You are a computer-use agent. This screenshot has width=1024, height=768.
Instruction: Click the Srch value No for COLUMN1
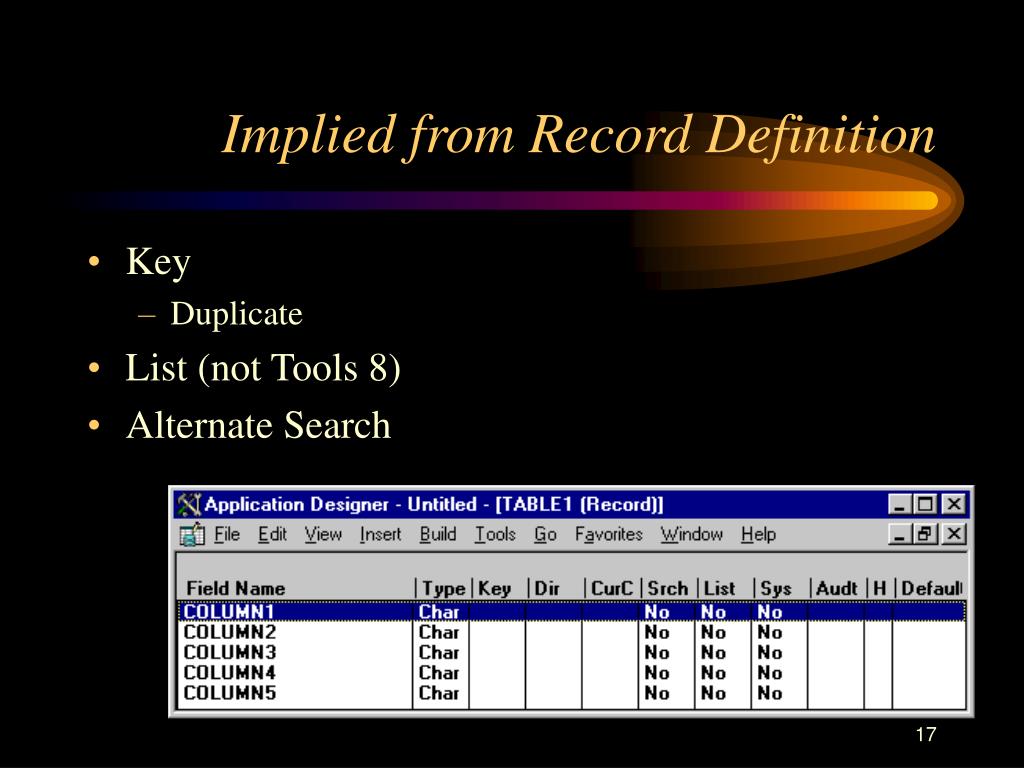click(656, 612)
